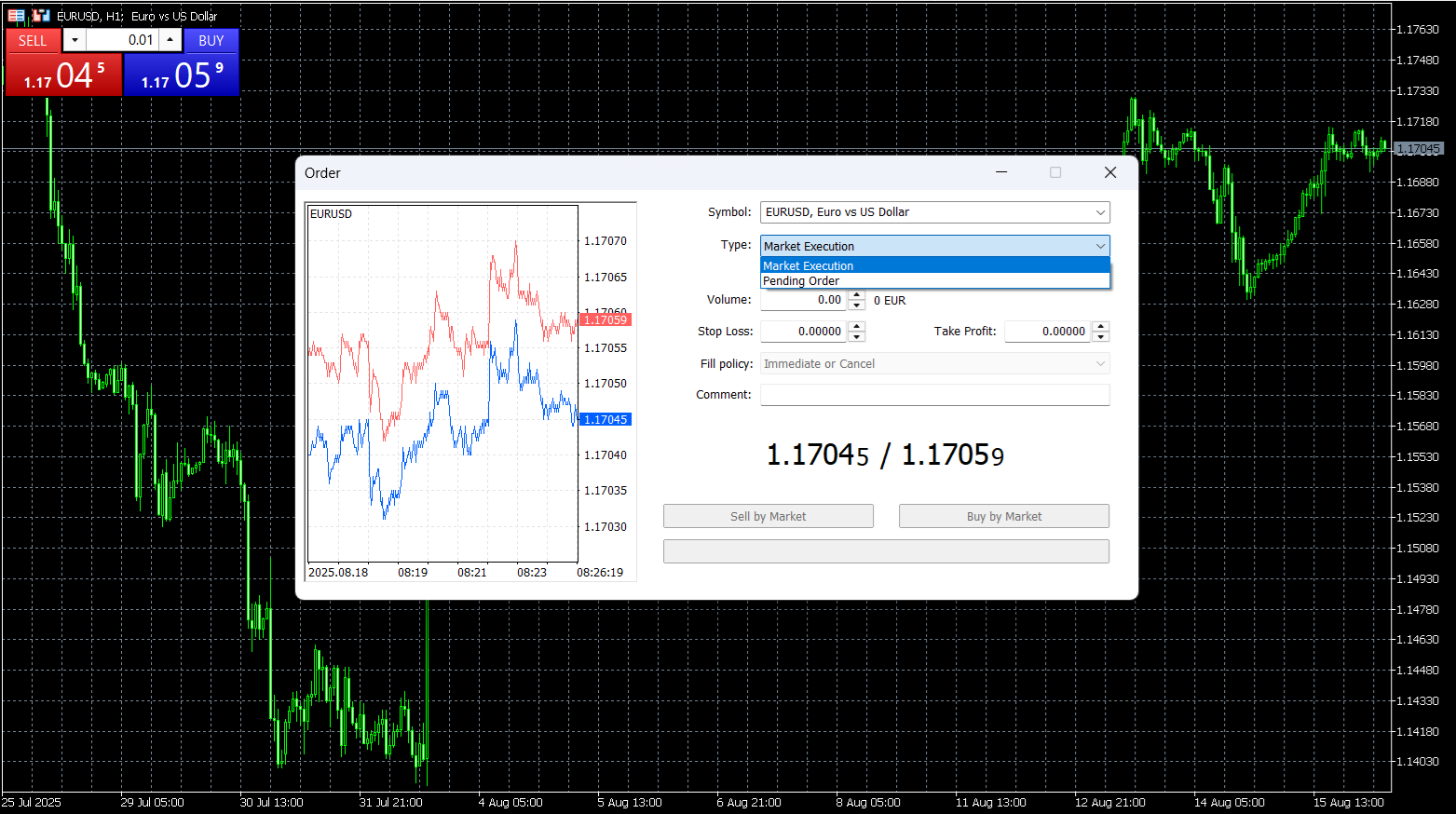Click the 1.17045 current price marker on the price axis
Viewport: 1456px width, 814px height.
click(1419, 149)
